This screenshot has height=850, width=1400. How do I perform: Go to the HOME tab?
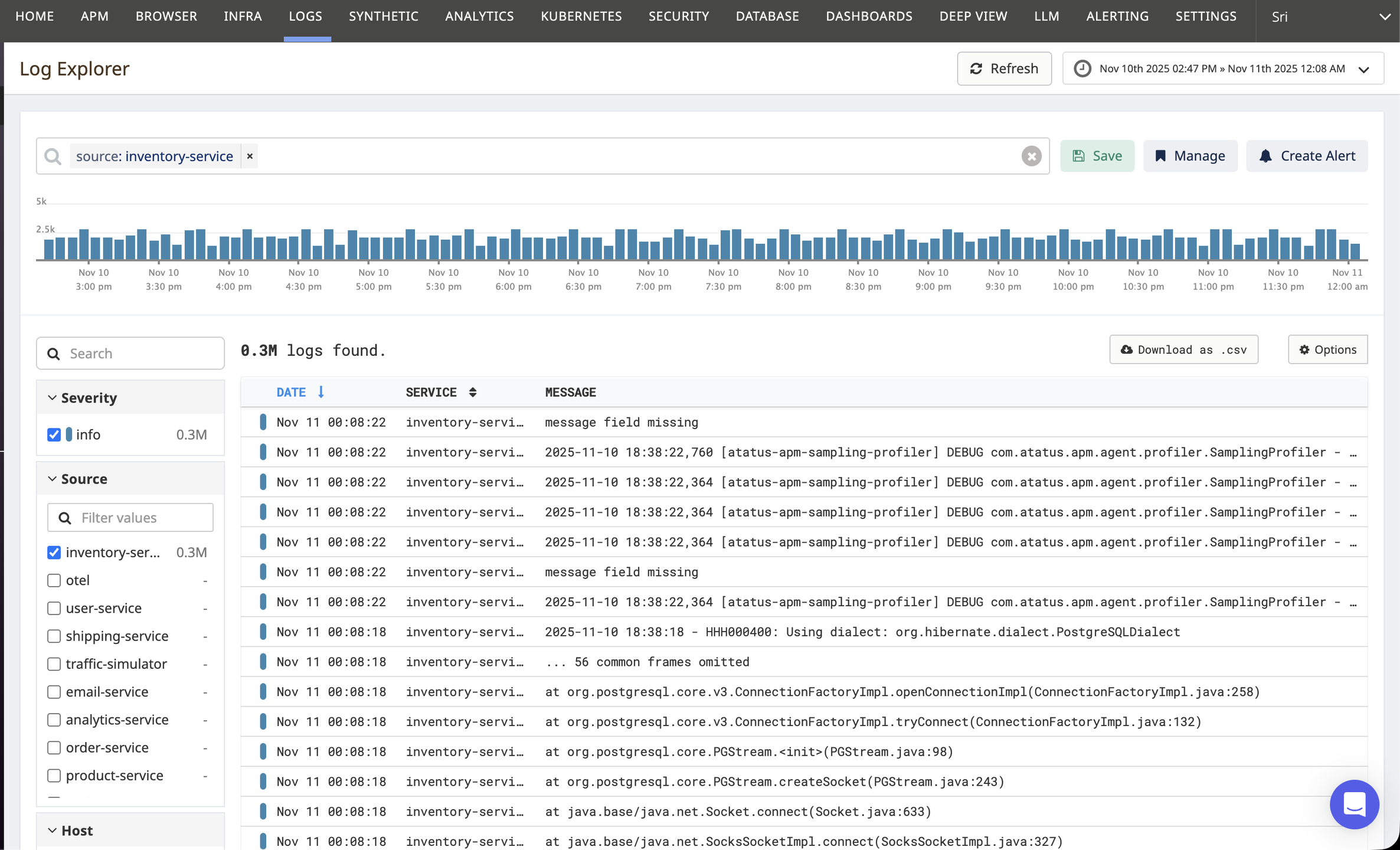[35, 17]
